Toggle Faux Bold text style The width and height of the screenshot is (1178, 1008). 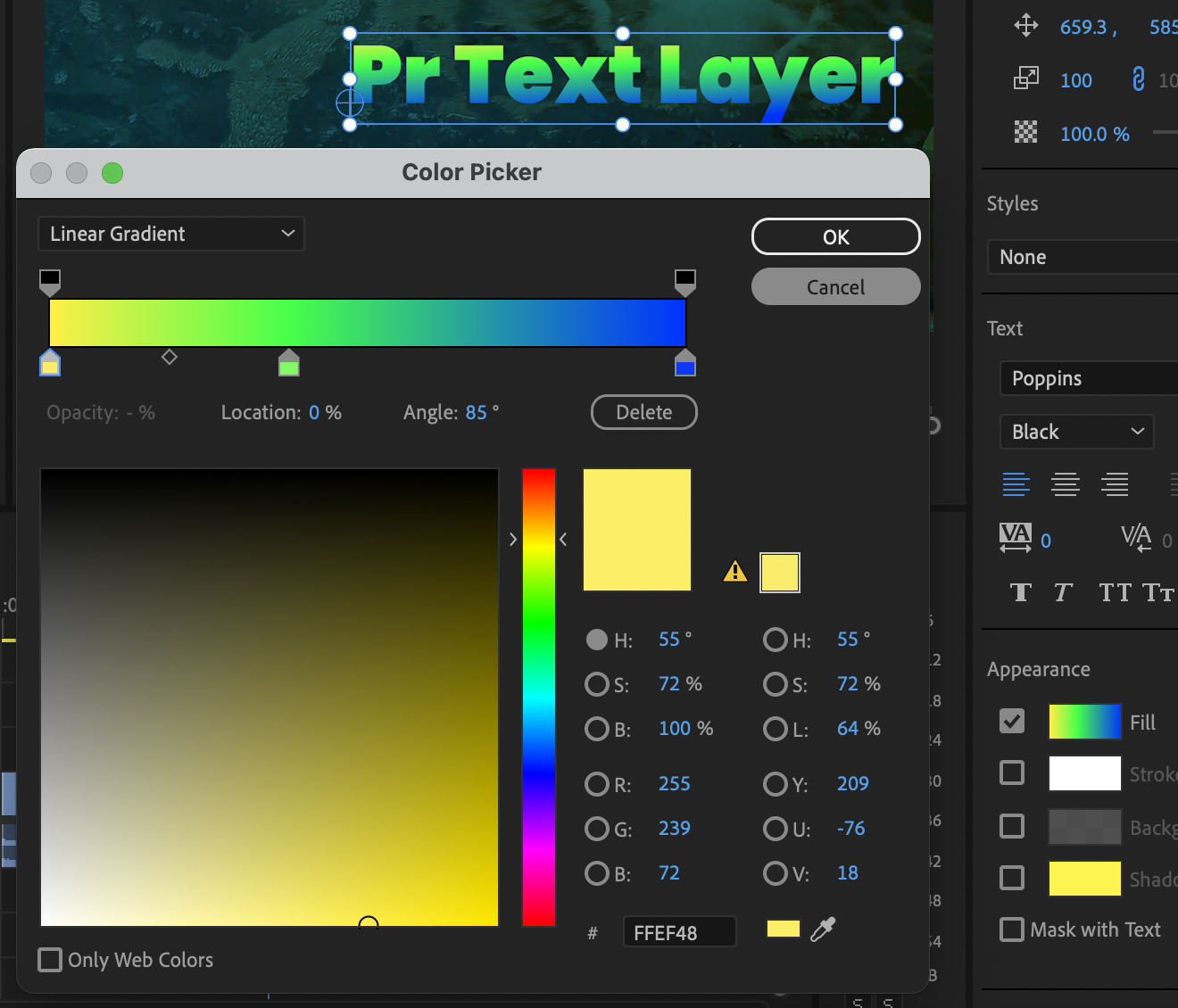pos(1021,592)
